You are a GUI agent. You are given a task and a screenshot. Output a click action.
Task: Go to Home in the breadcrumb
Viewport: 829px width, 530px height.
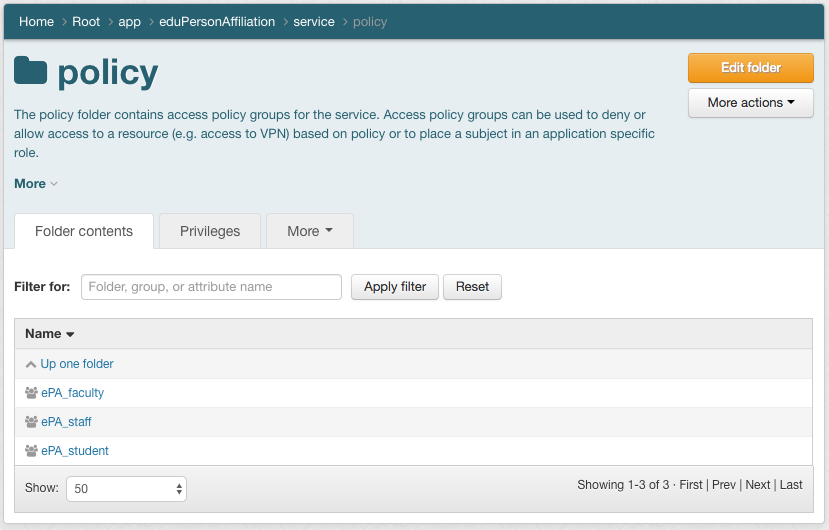pos(36,22)
